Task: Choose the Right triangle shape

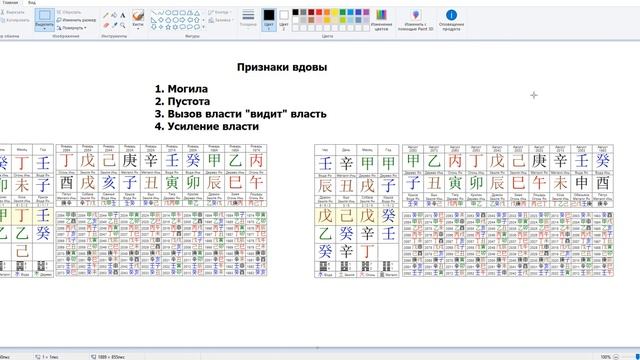Action: (154, 20)
